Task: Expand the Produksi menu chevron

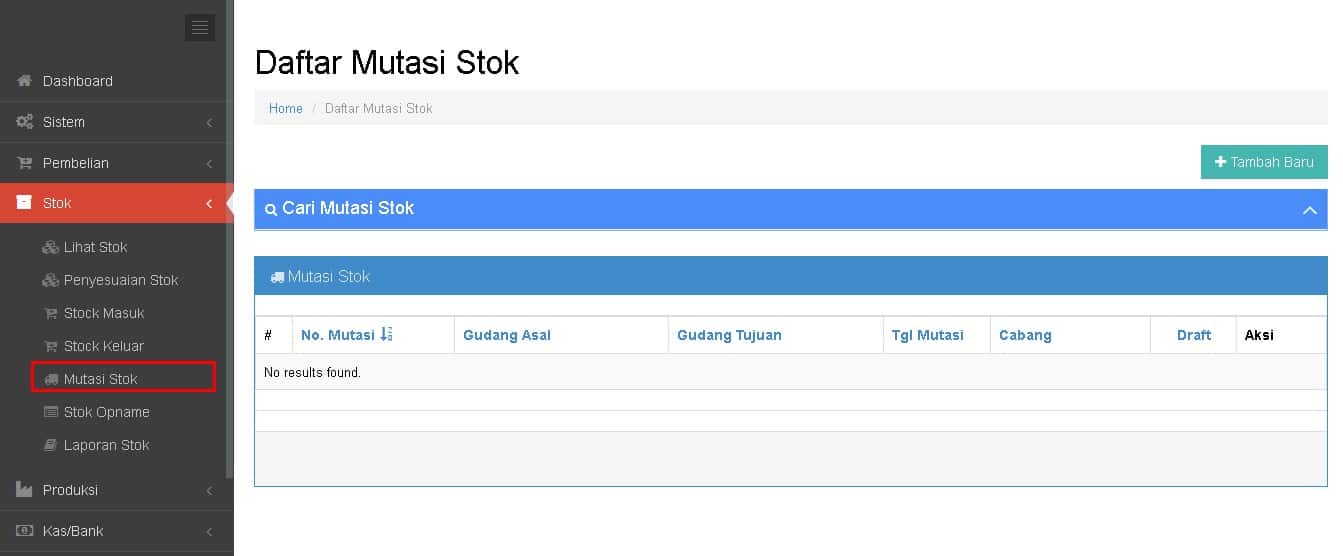Action: pyautogui.click(x=209, y=491)
